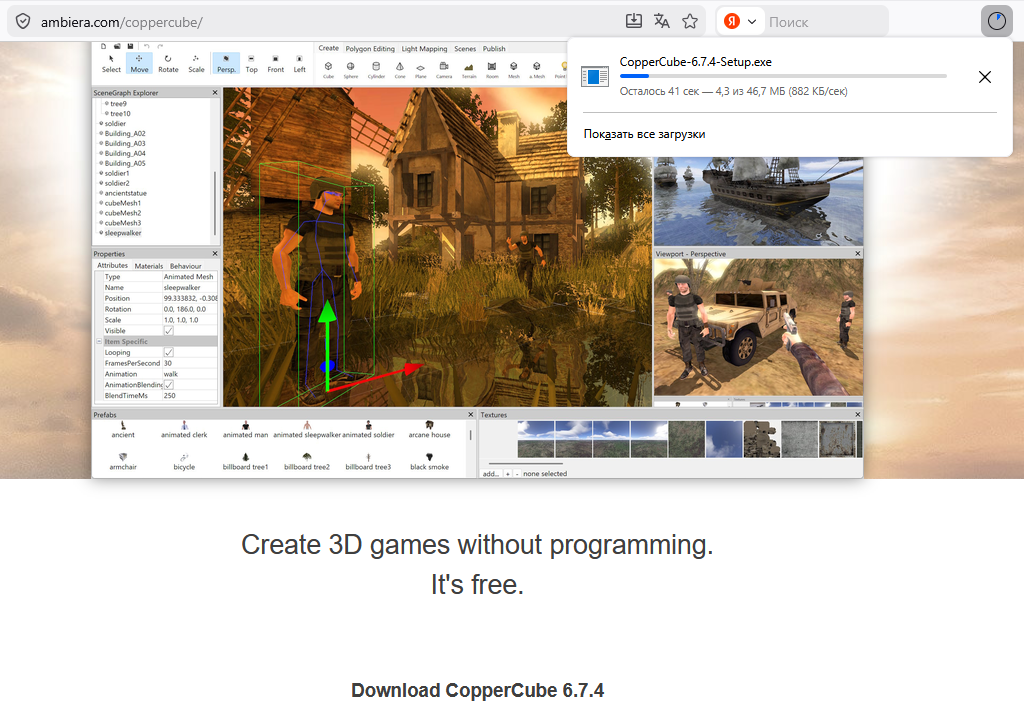
Task: Add a Terrain object
Action: pyautogui.click(x=469, y=70)
